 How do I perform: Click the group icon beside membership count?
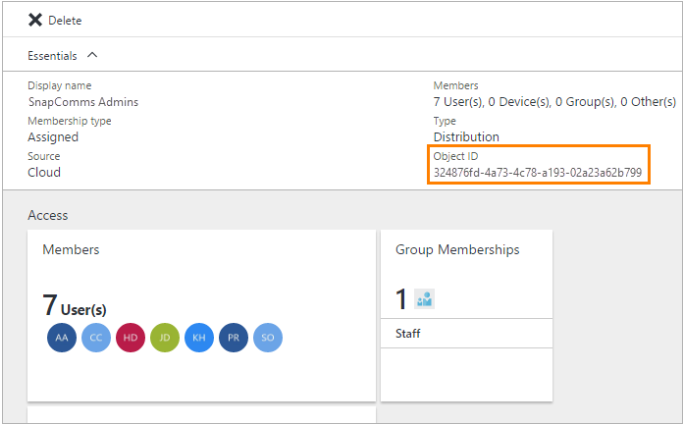point(424,299)
